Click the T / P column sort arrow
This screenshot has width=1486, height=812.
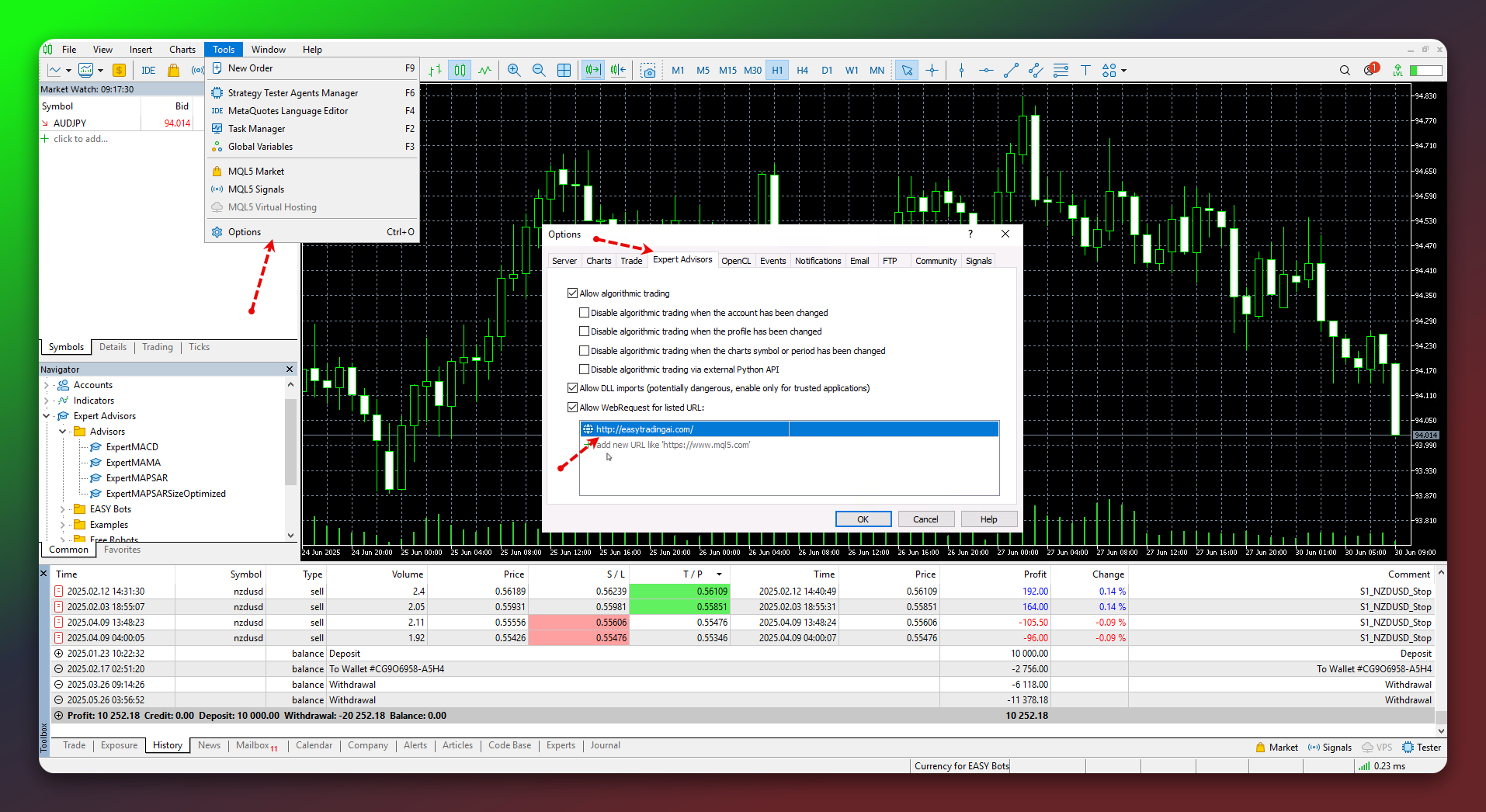[719, 574]
